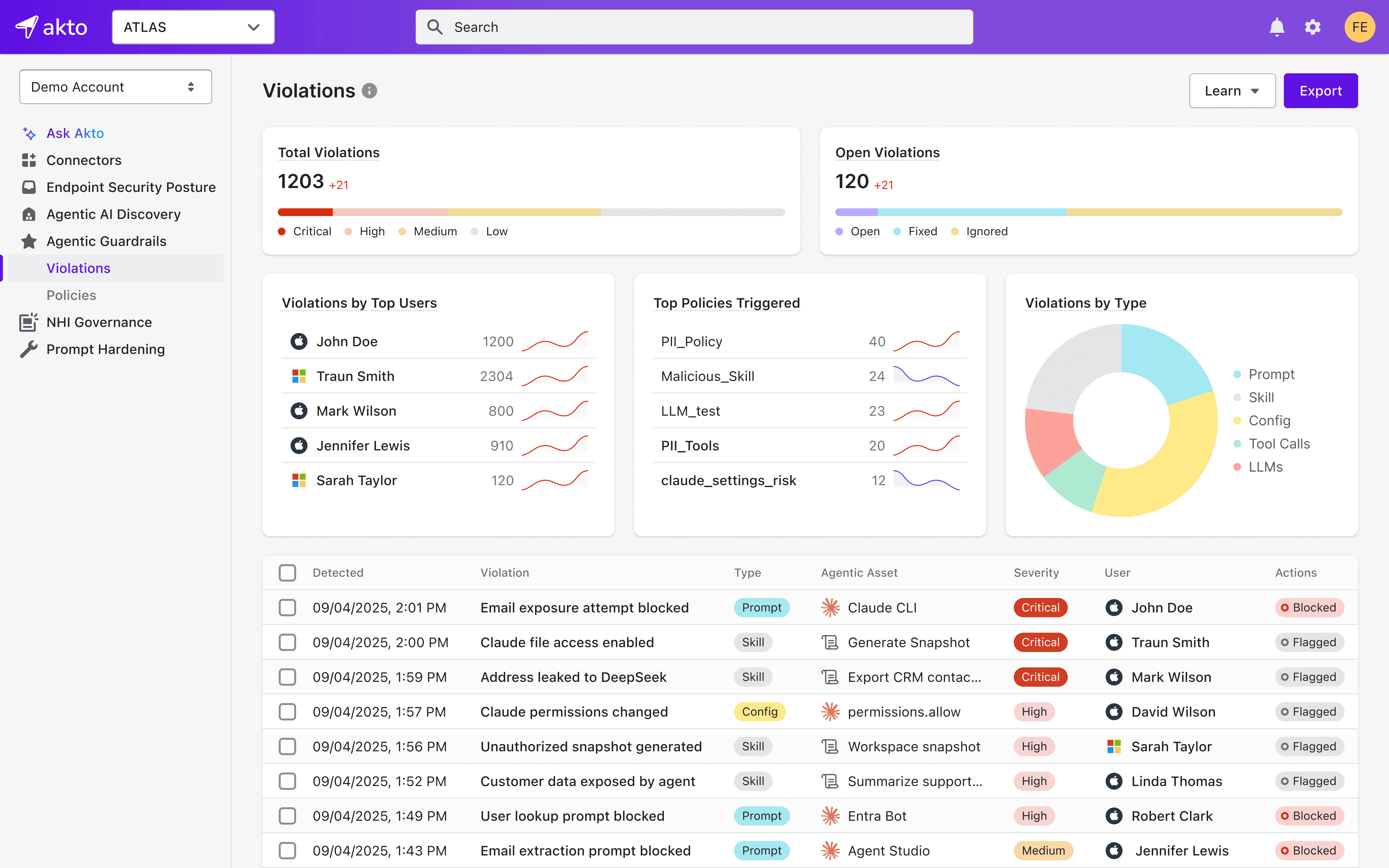This screenshot has width=1389, height=868.
Task: Check the Claude permissions changed row
Action: [287, 712]
